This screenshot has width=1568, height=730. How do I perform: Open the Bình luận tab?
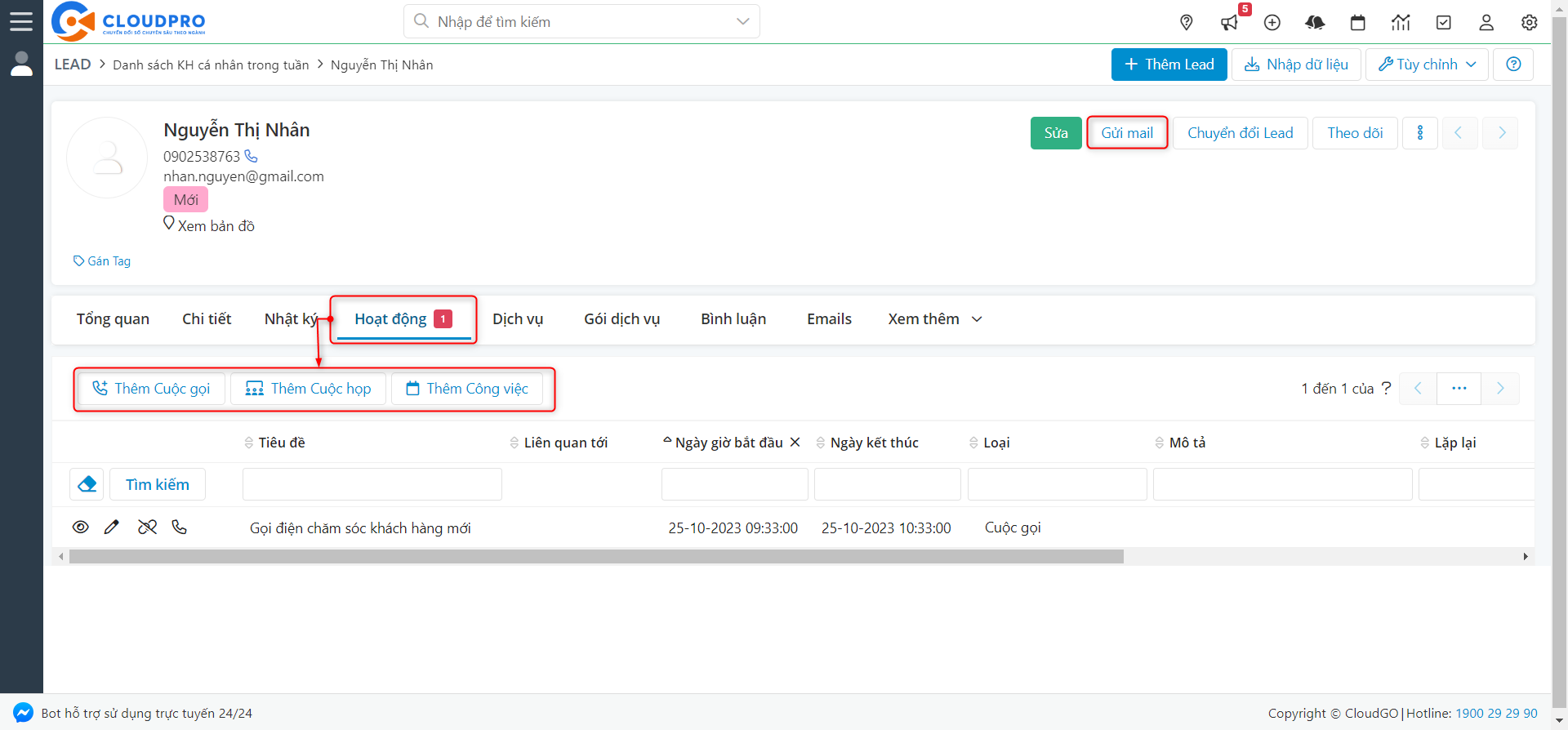733,319
